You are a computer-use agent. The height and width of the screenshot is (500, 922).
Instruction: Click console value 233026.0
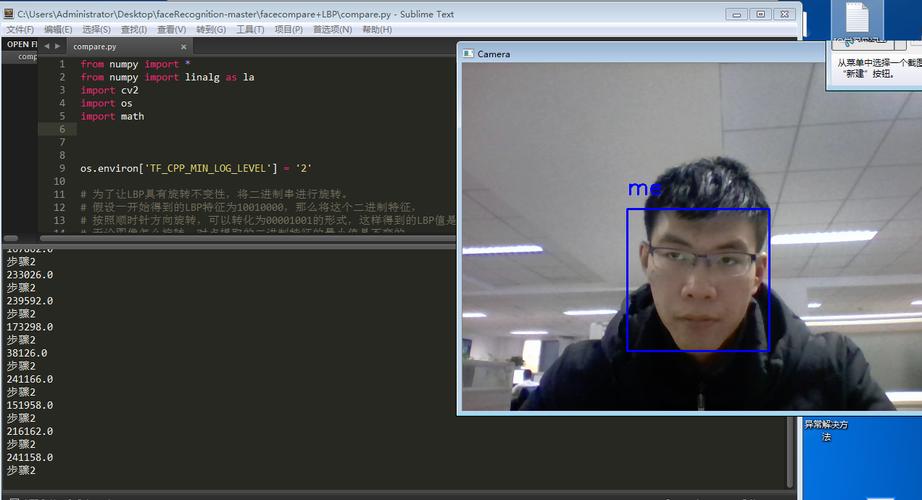coord(30,275)
